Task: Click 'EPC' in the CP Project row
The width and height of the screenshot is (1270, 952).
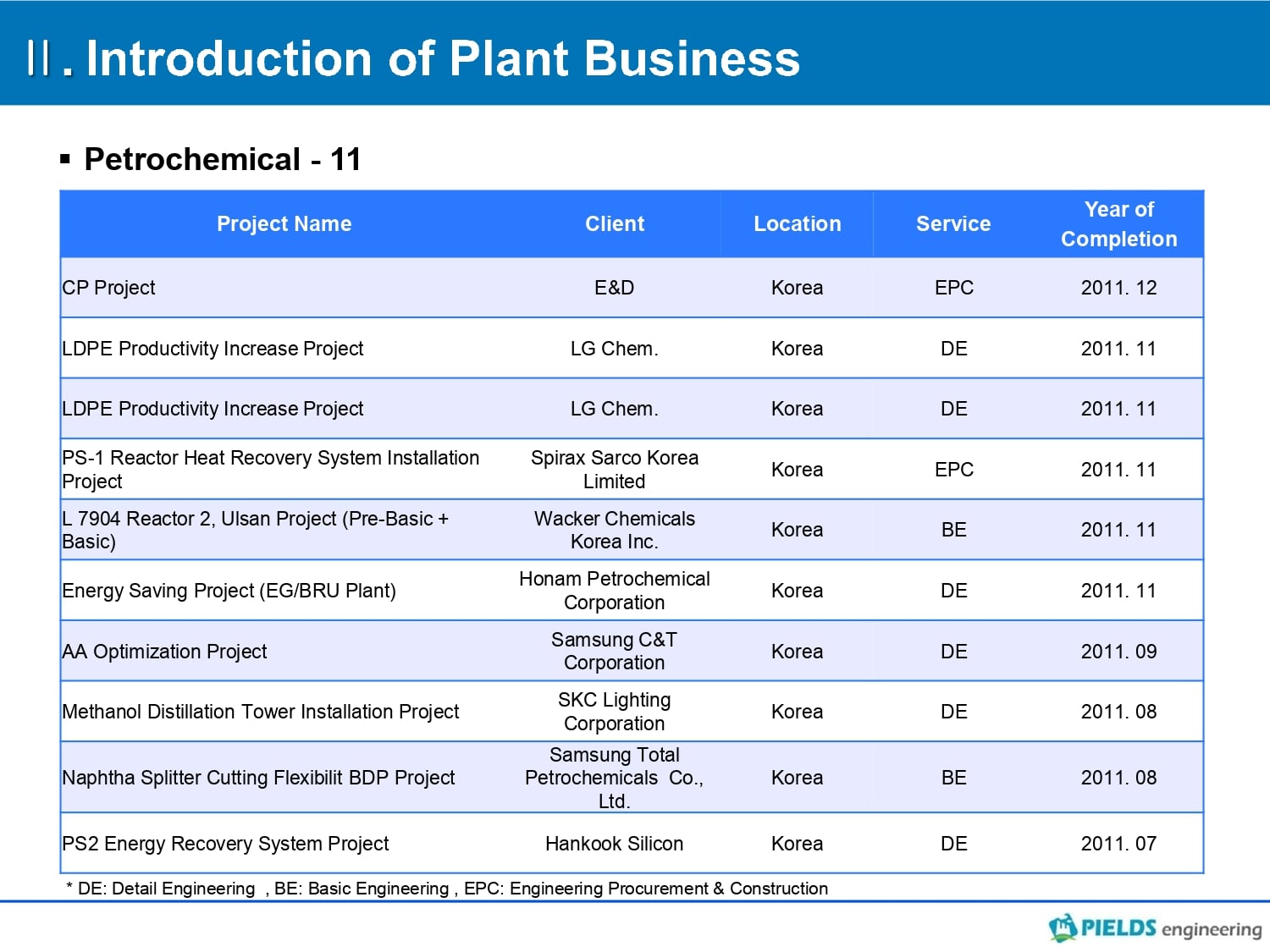Action: point(954,288)
